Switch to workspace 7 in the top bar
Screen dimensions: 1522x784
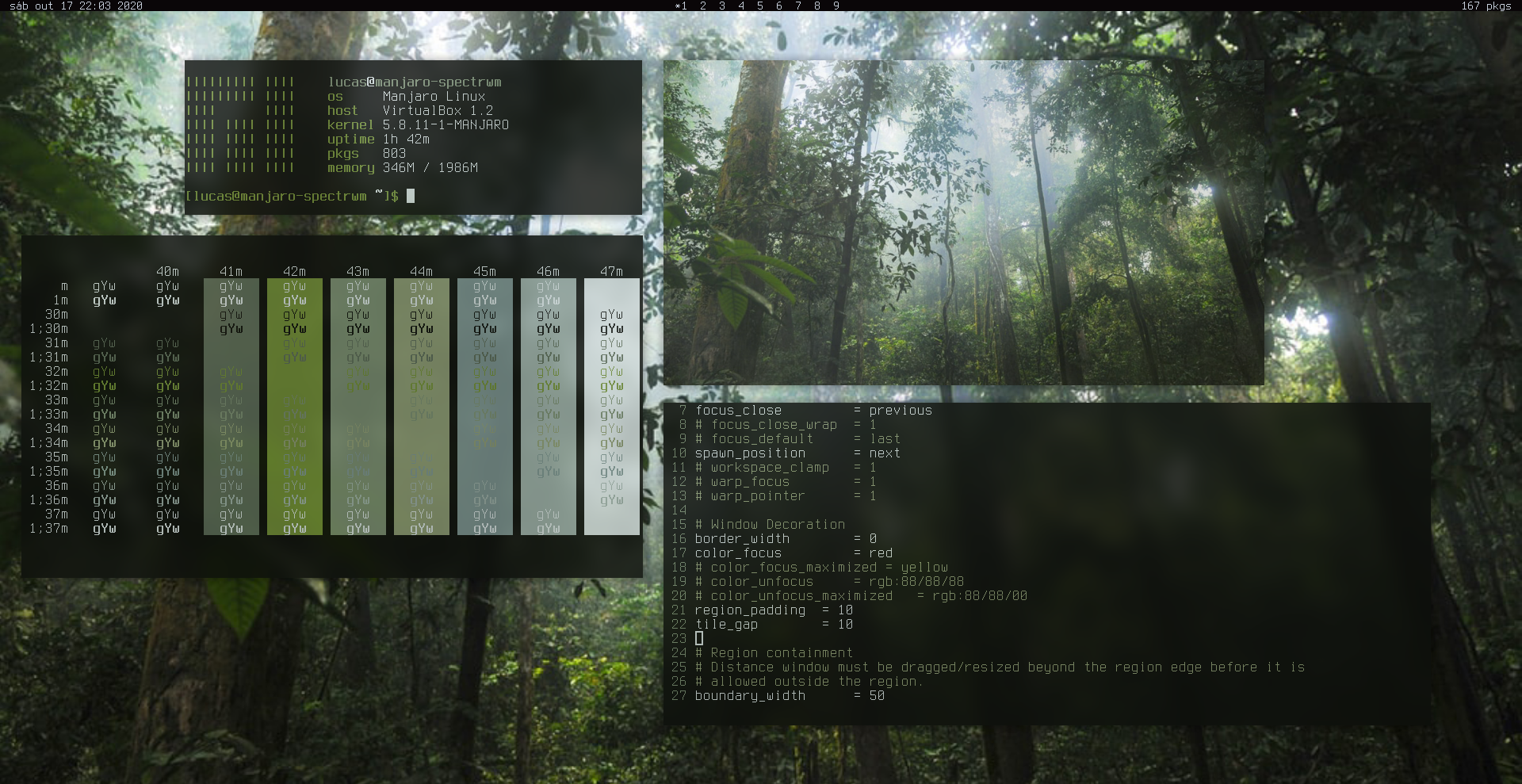pyautogui.click(x=798, y=6)
